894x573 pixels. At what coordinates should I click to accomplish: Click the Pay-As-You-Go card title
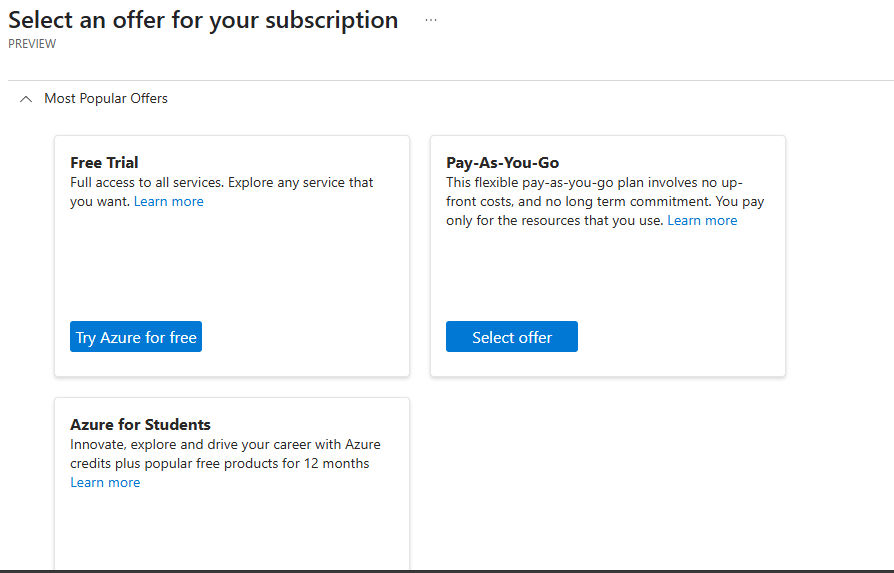502,162
